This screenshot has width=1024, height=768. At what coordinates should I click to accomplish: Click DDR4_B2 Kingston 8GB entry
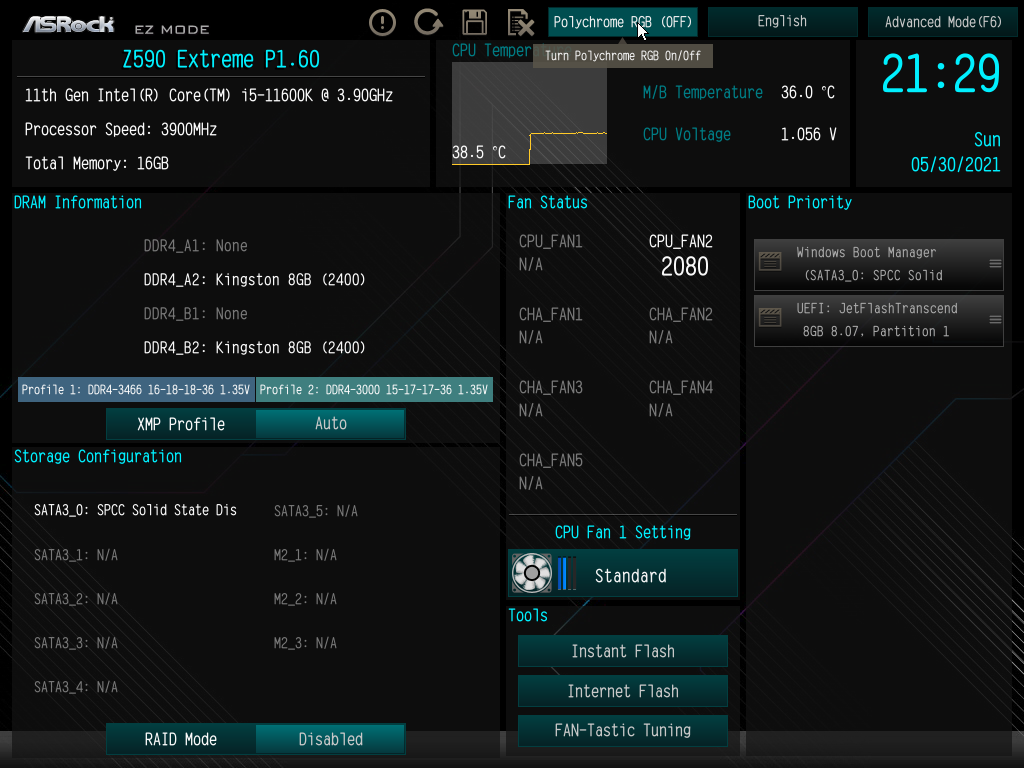pyautogui.click(x=255, y=347)
